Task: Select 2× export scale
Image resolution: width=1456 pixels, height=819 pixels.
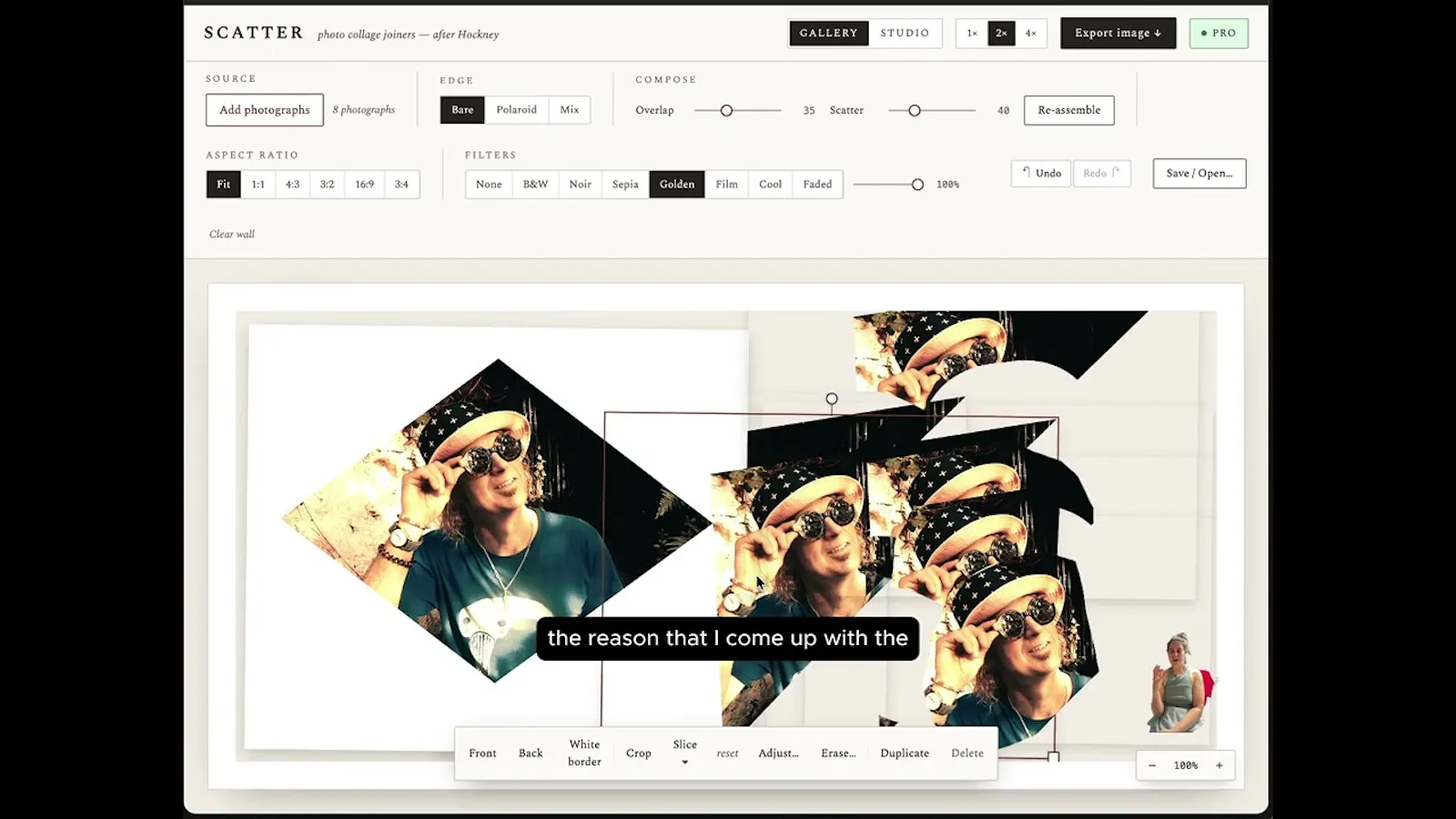Action: (x=1001, y=33)
